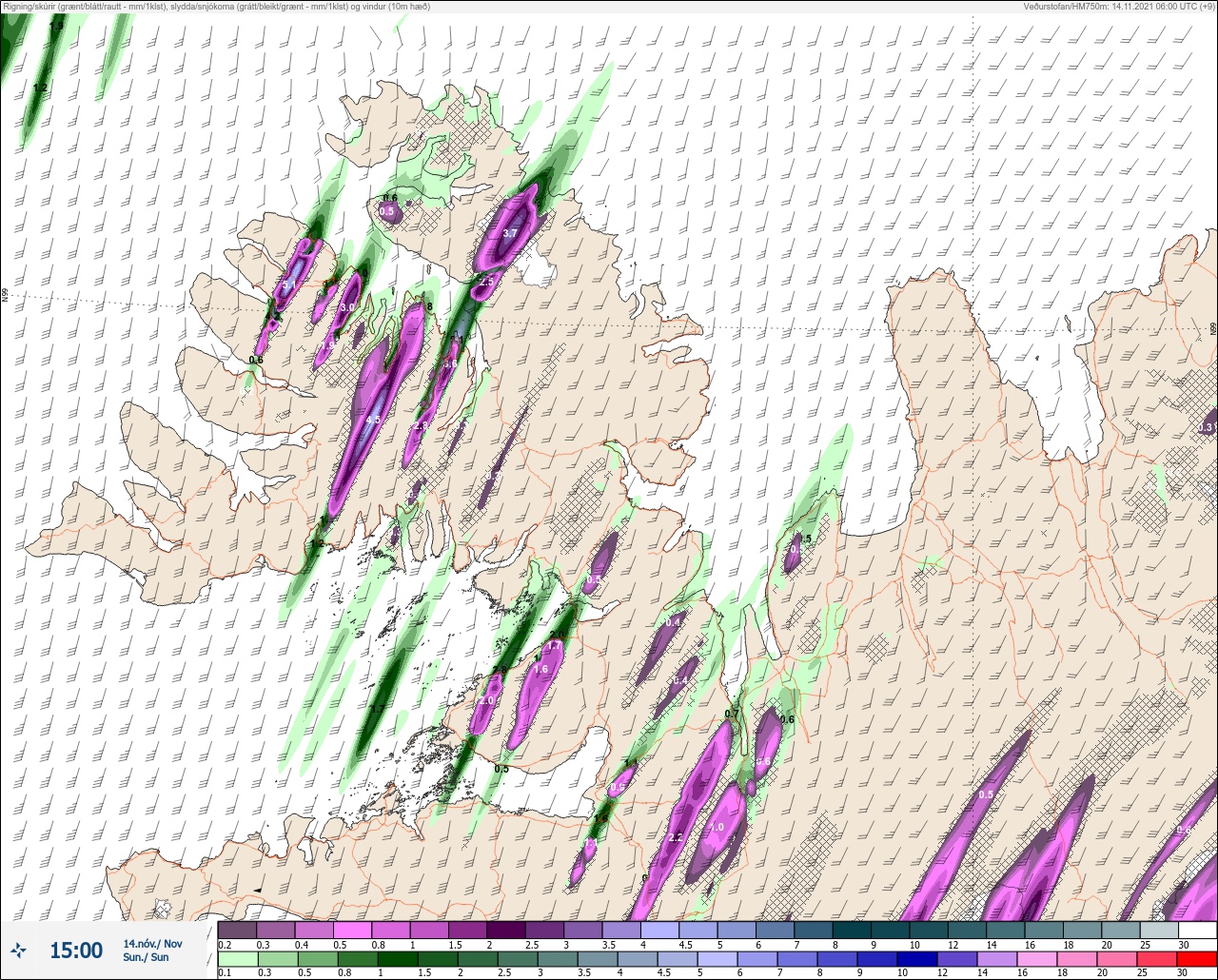Viewport: 1218px width, 980px height.
Task: Select the white swatch ending the top legend row
Action: pyautogui.click(x=1196, y=930)
